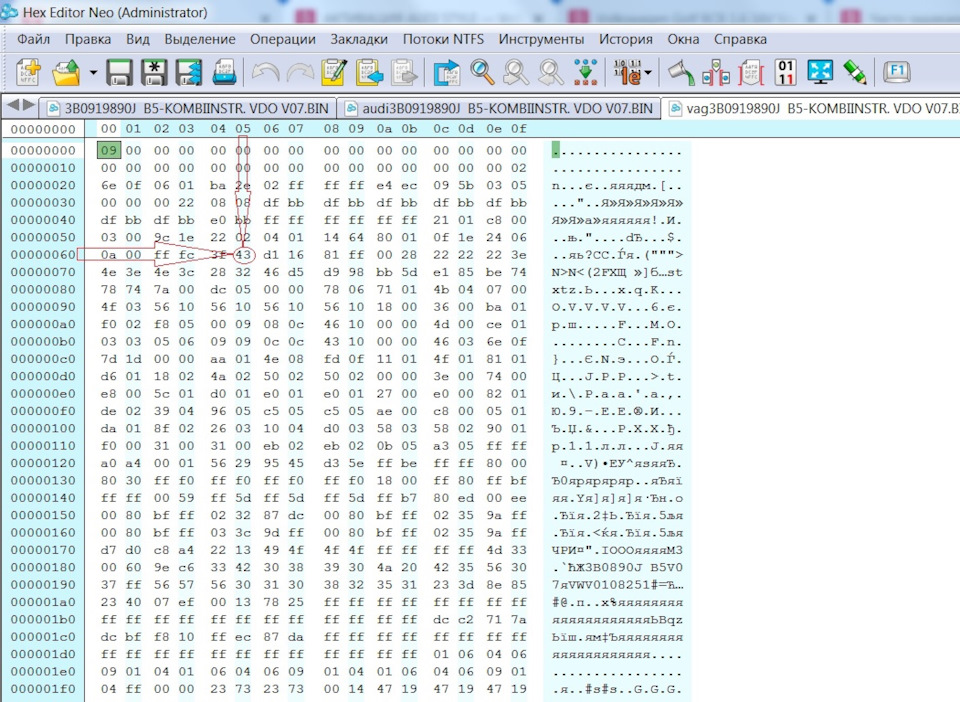This screenshot has height=702, width=960.
Task: Click the row address 000001f0
Action: coord(43,689)
